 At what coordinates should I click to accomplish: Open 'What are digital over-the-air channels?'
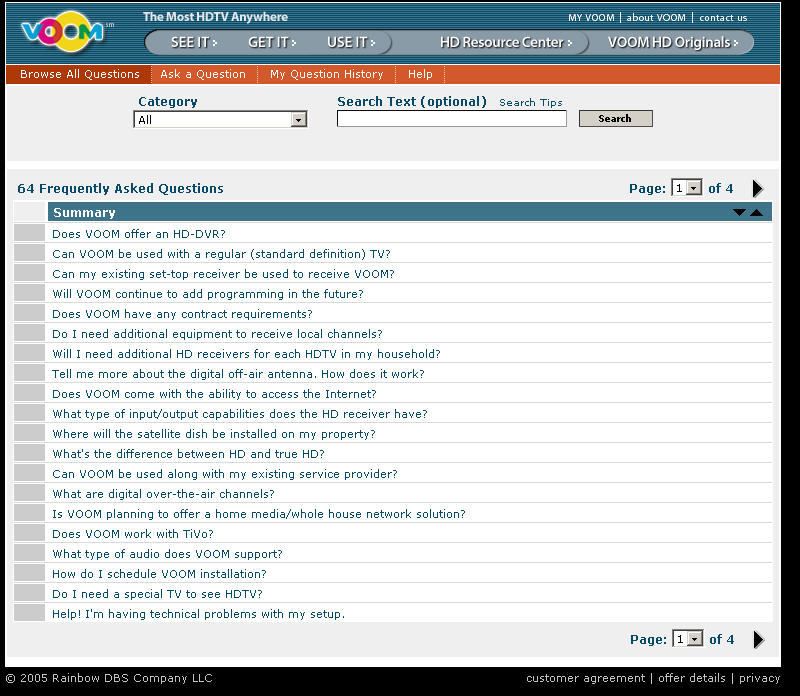(x=163, y=494)
